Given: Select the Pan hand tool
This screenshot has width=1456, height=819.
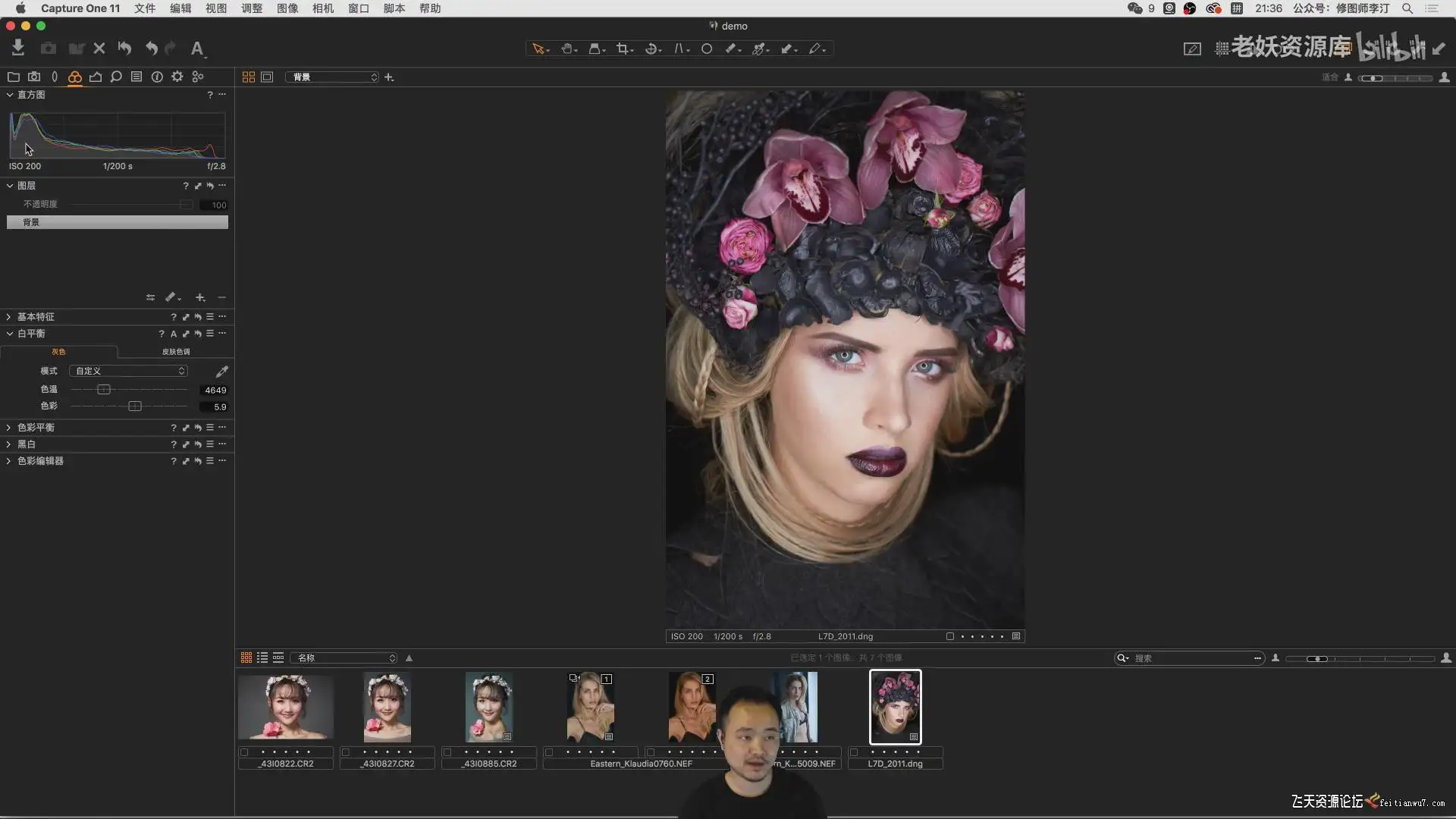Looking at the screenshot, I should [x=566, y=49].
